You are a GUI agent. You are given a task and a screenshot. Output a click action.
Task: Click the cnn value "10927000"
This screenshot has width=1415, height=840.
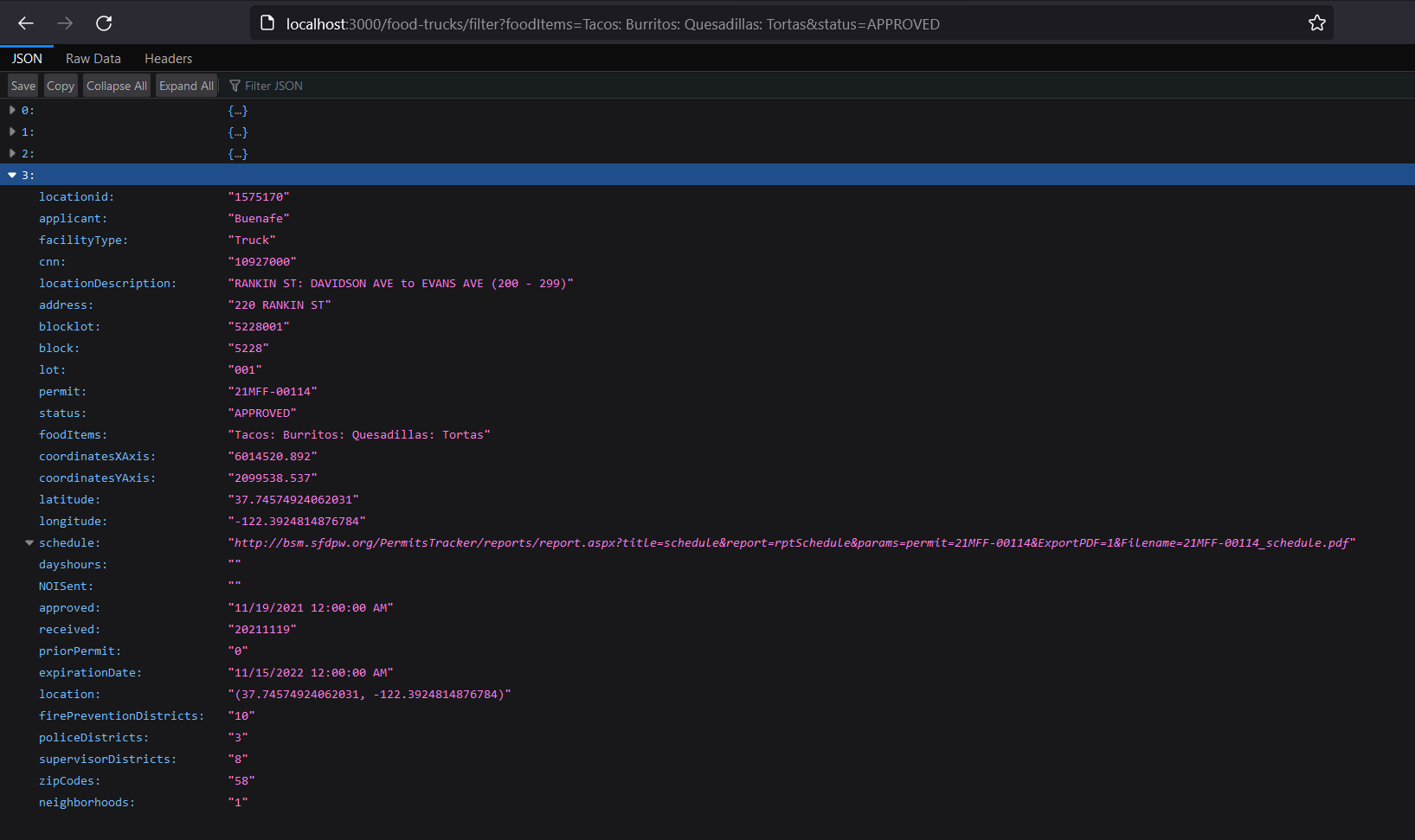tap(262, 261)
